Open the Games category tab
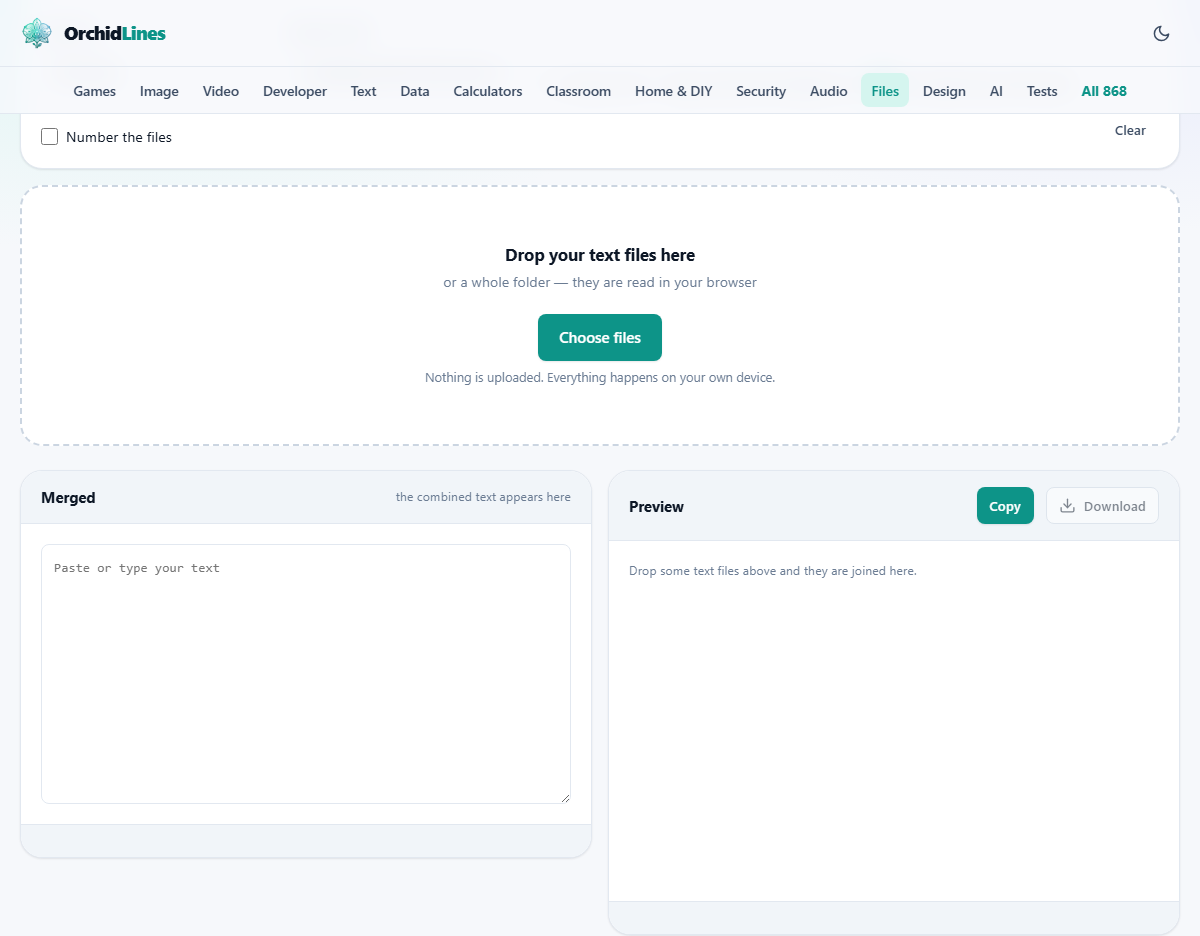The image size is (1200, 936). coord(95,91)
